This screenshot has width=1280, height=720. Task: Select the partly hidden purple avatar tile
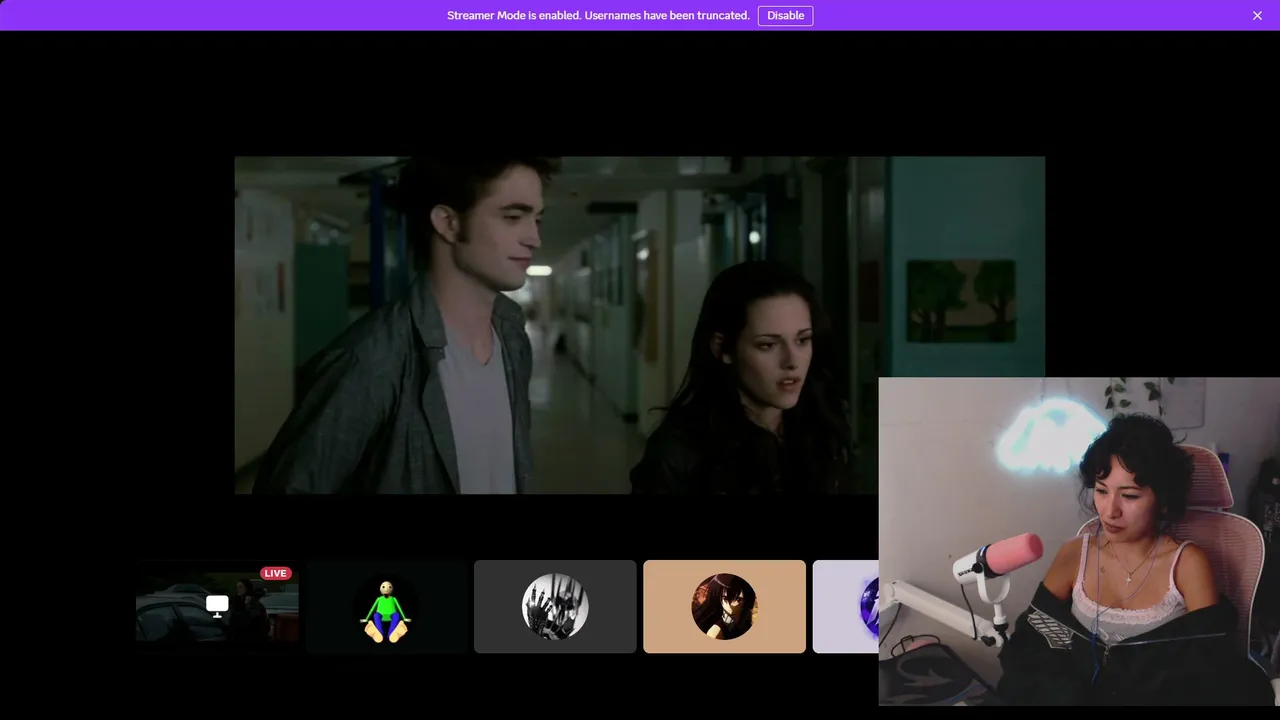tap(846, 606)
